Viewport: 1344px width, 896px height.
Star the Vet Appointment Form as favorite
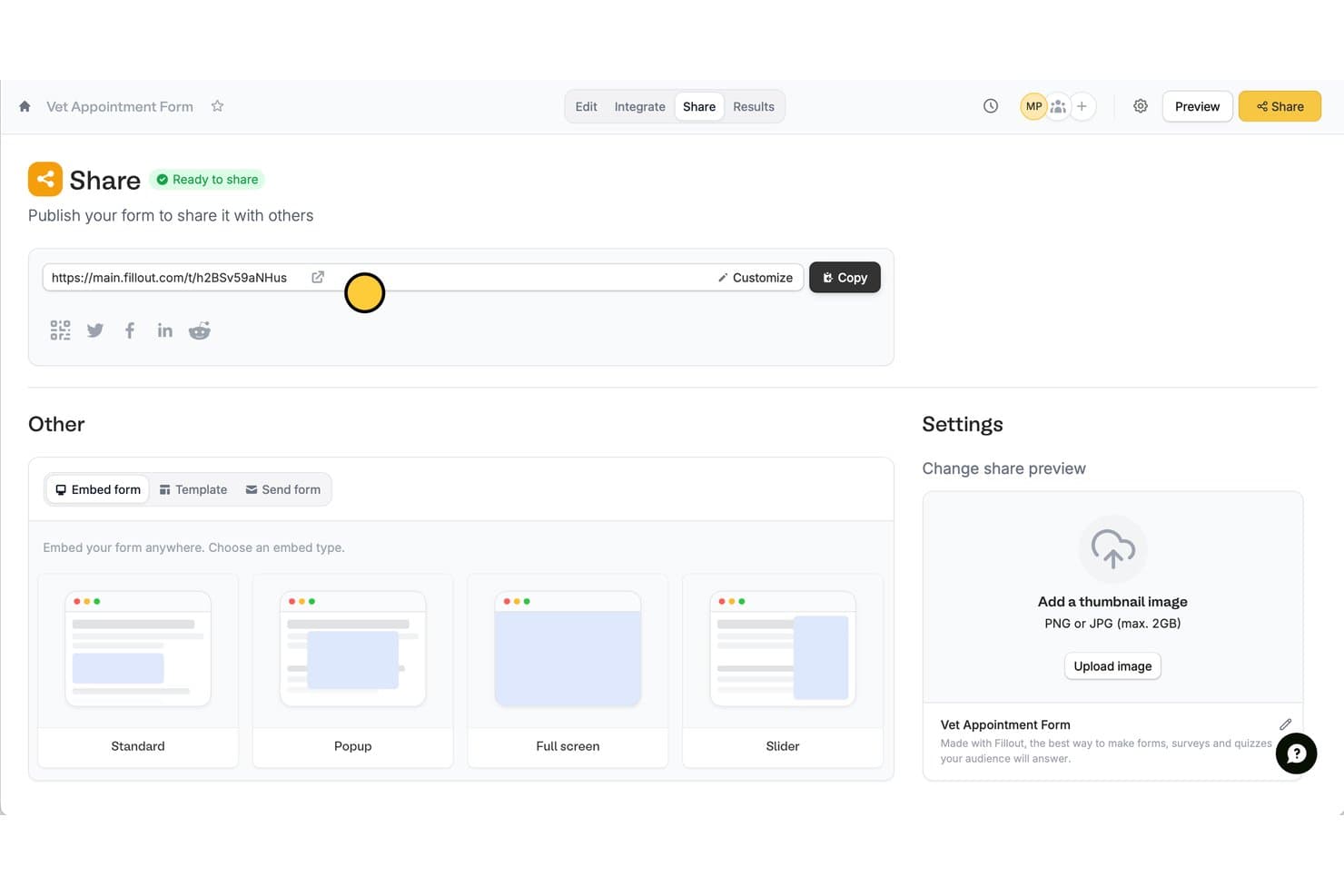point(217,106)
